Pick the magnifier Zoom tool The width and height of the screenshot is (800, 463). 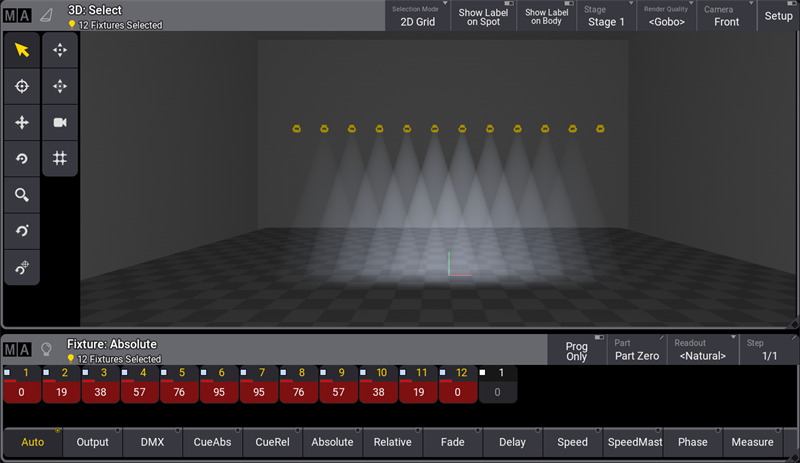point(22,195)
